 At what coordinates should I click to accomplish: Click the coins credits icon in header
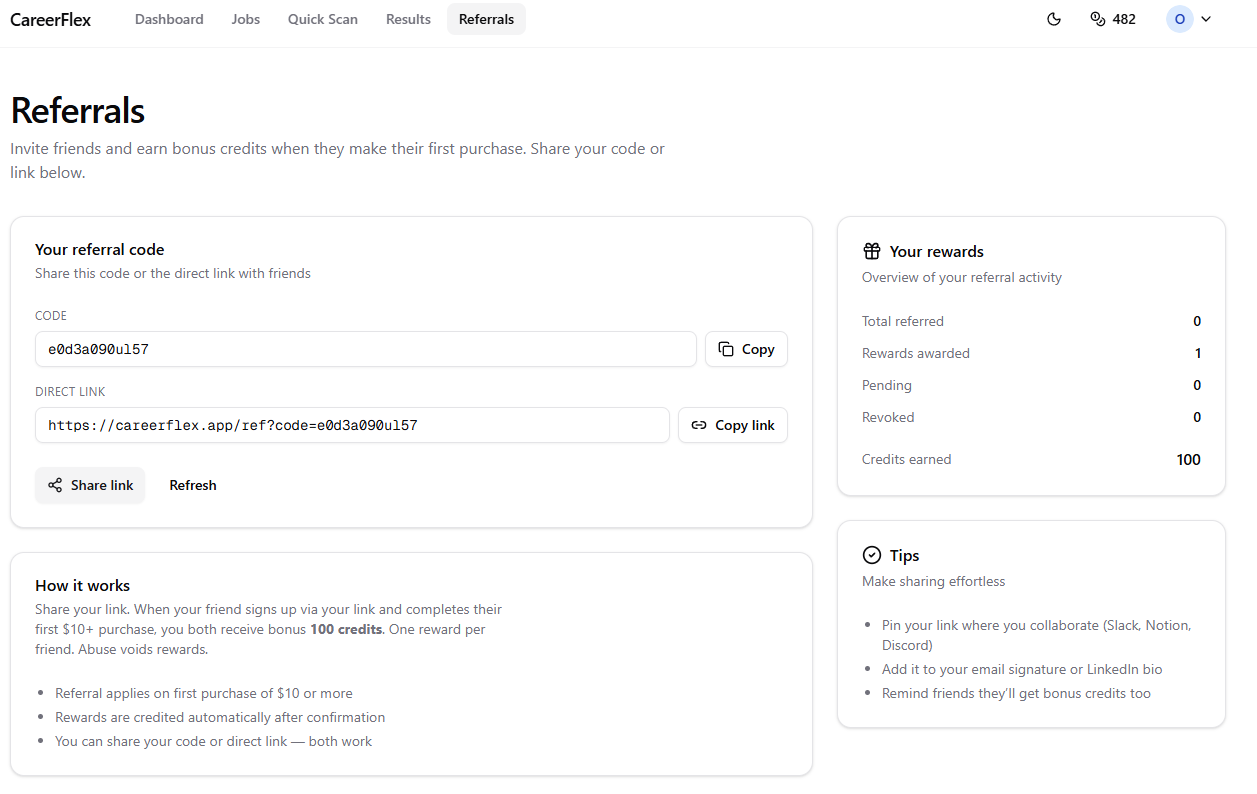1098,19
